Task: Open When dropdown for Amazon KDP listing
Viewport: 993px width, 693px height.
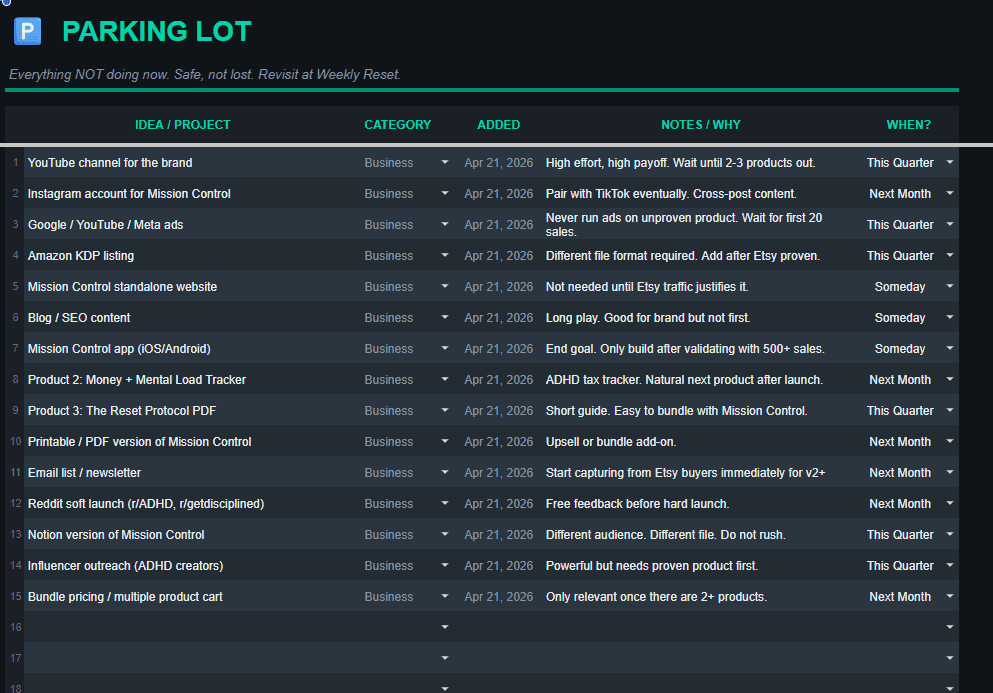Action: coord(949,255)
